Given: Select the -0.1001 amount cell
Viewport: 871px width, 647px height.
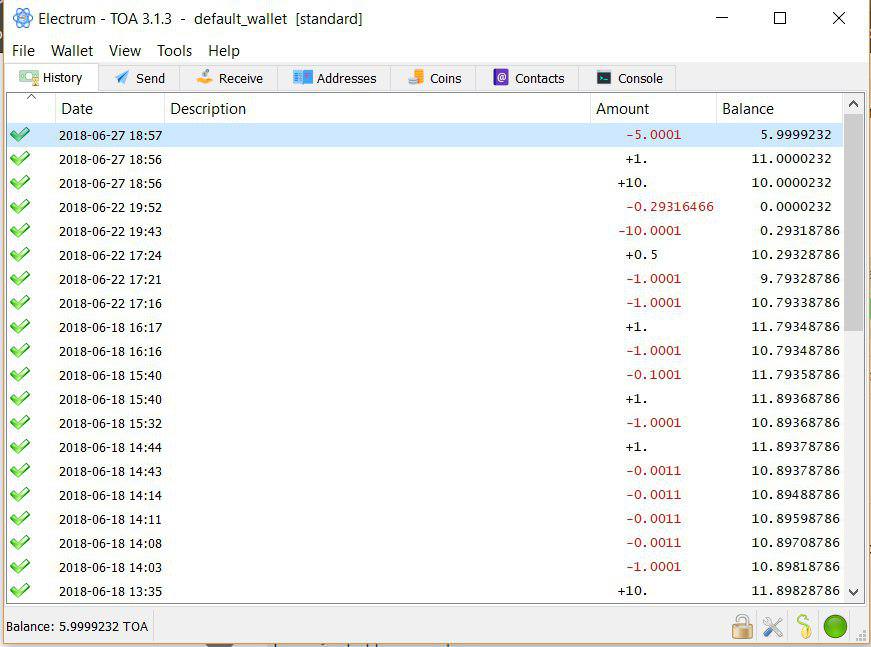Looking at the screenshot, I should [653, 374].
